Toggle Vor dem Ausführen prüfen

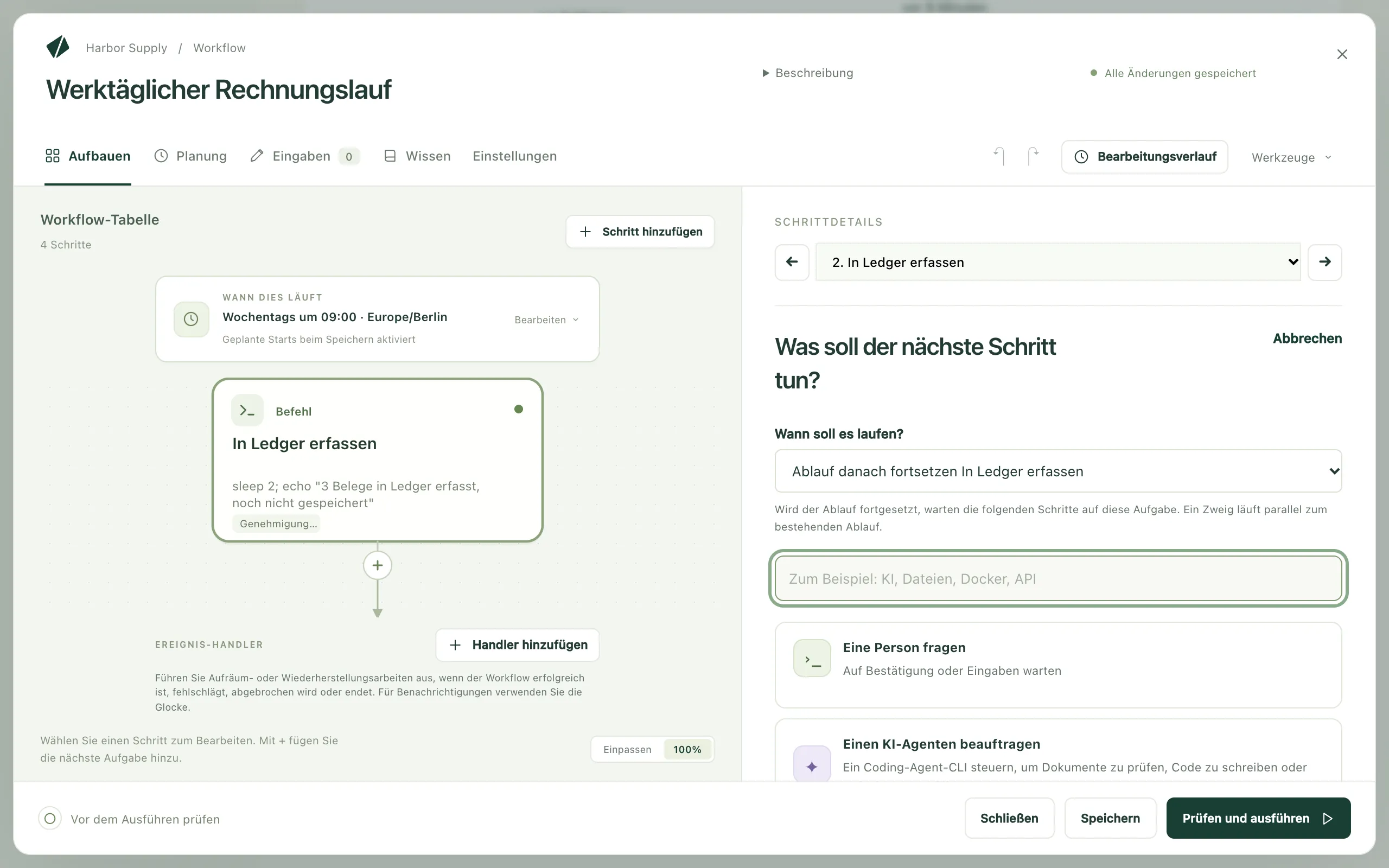tap(50, 818)
